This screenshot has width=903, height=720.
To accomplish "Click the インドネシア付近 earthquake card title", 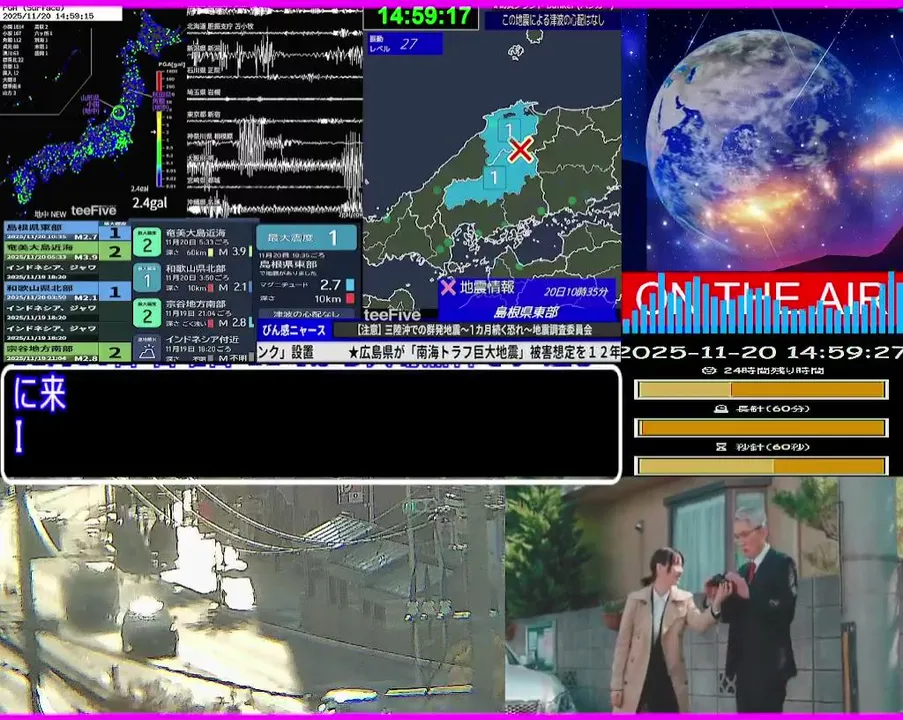I will (x=202, y=339).
